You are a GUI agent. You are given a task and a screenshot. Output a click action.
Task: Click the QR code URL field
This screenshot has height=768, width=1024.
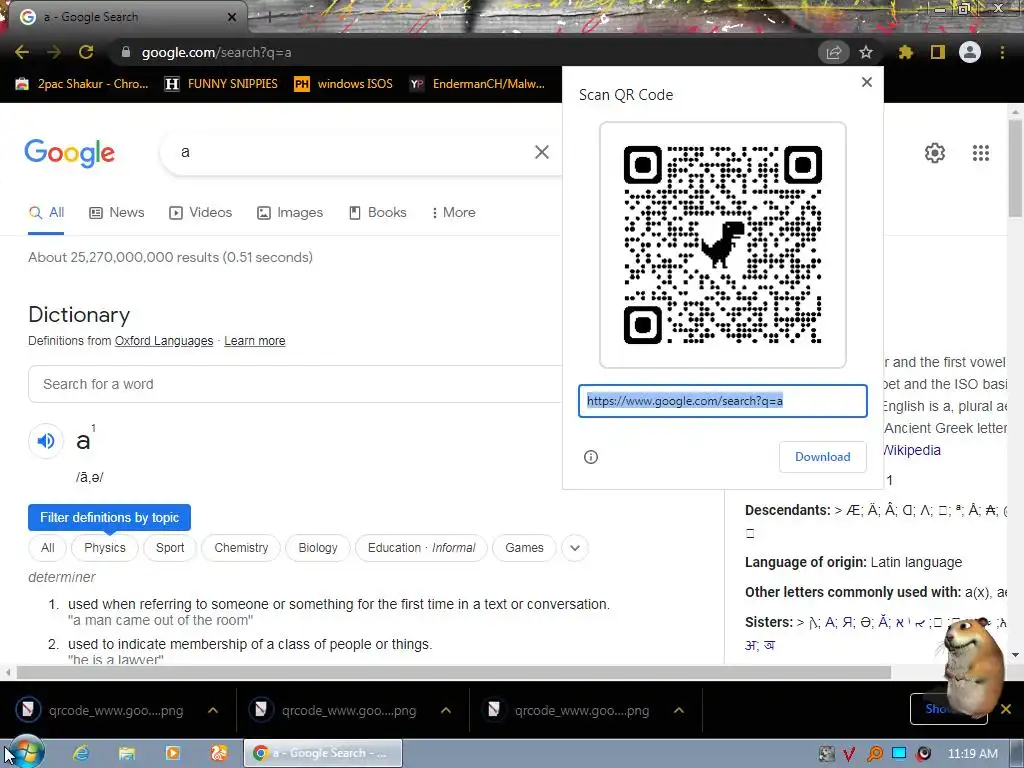(722, 401)
